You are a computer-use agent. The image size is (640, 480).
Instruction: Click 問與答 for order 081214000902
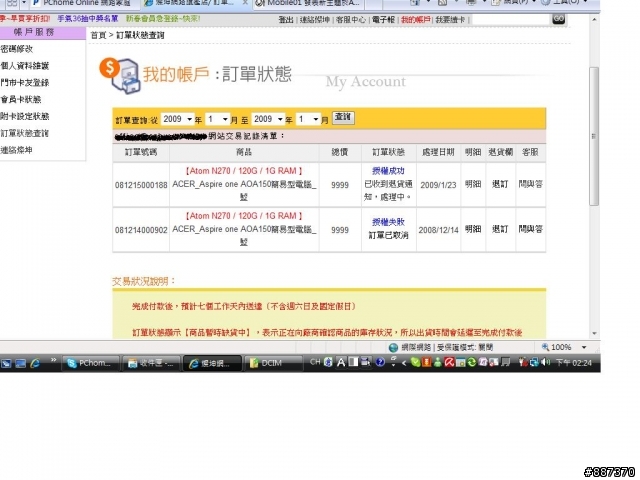531,229
